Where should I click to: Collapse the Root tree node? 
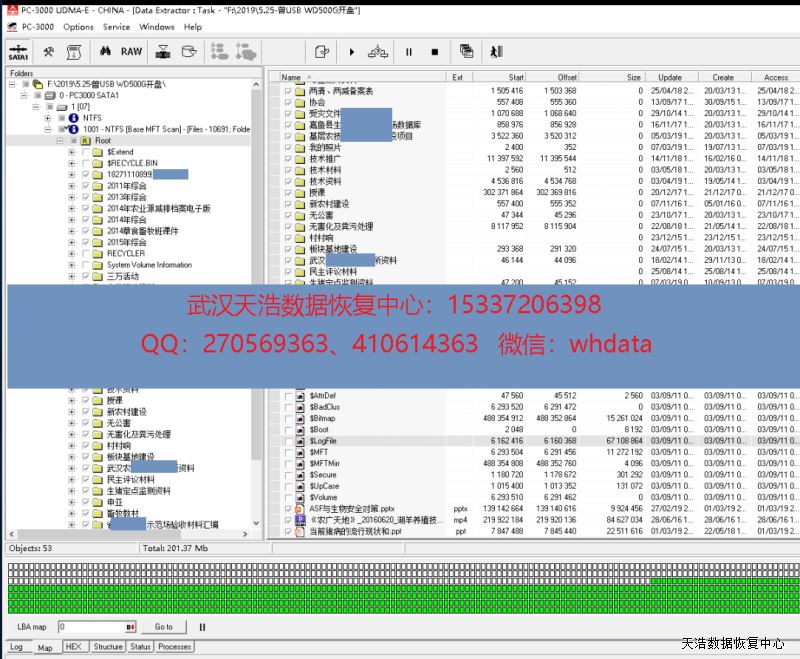point(59,141)
